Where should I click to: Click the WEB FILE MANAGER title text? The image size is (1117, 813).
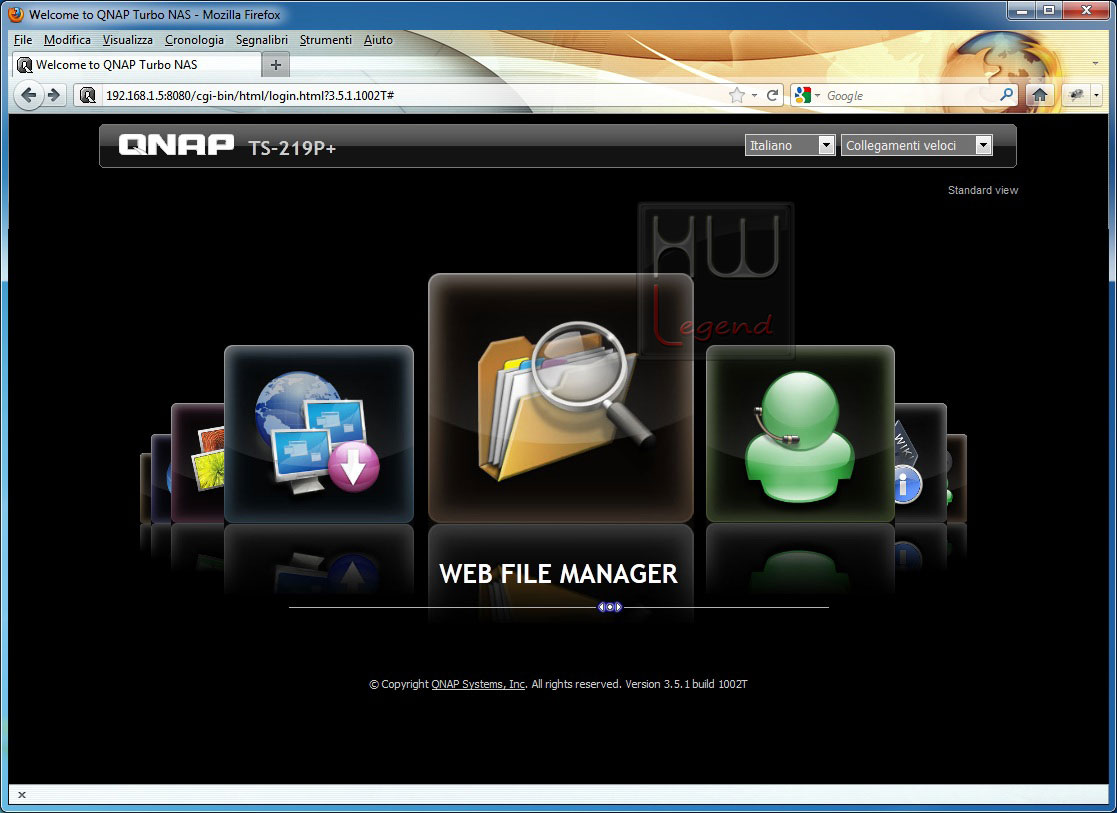click(558, 574)
